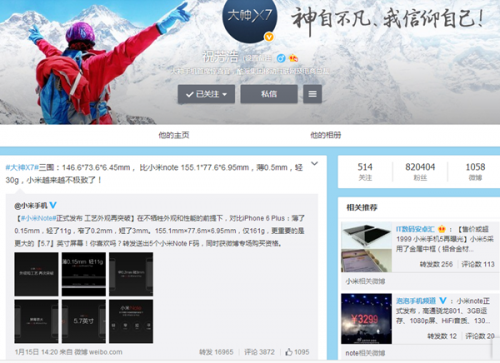Click the blue V badge next to 泡泡手机频道

[443, 301]
